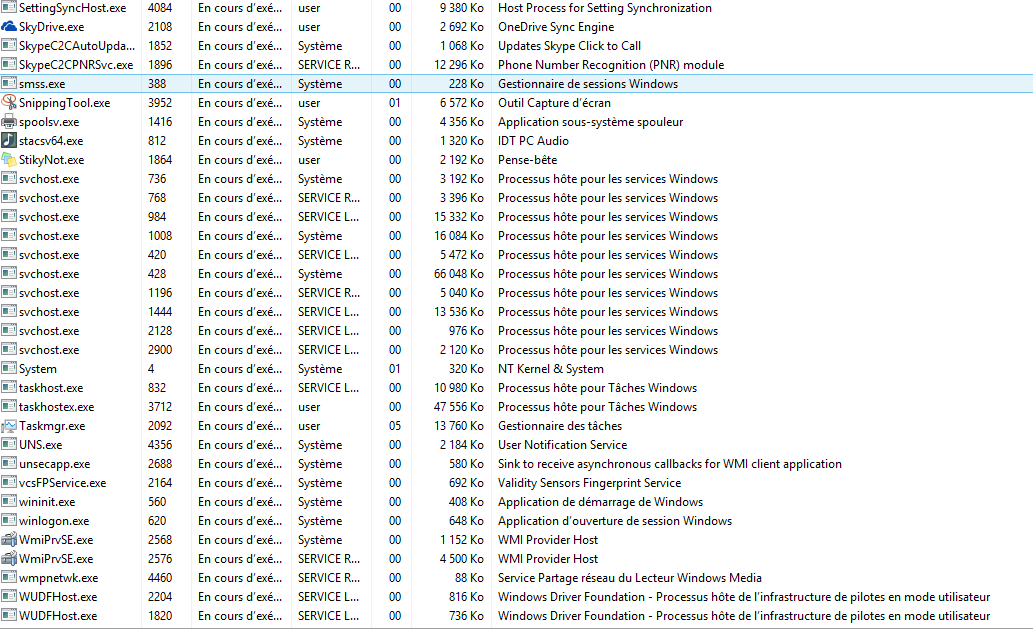Select the StikyNot.exe process name

(51, 160)
